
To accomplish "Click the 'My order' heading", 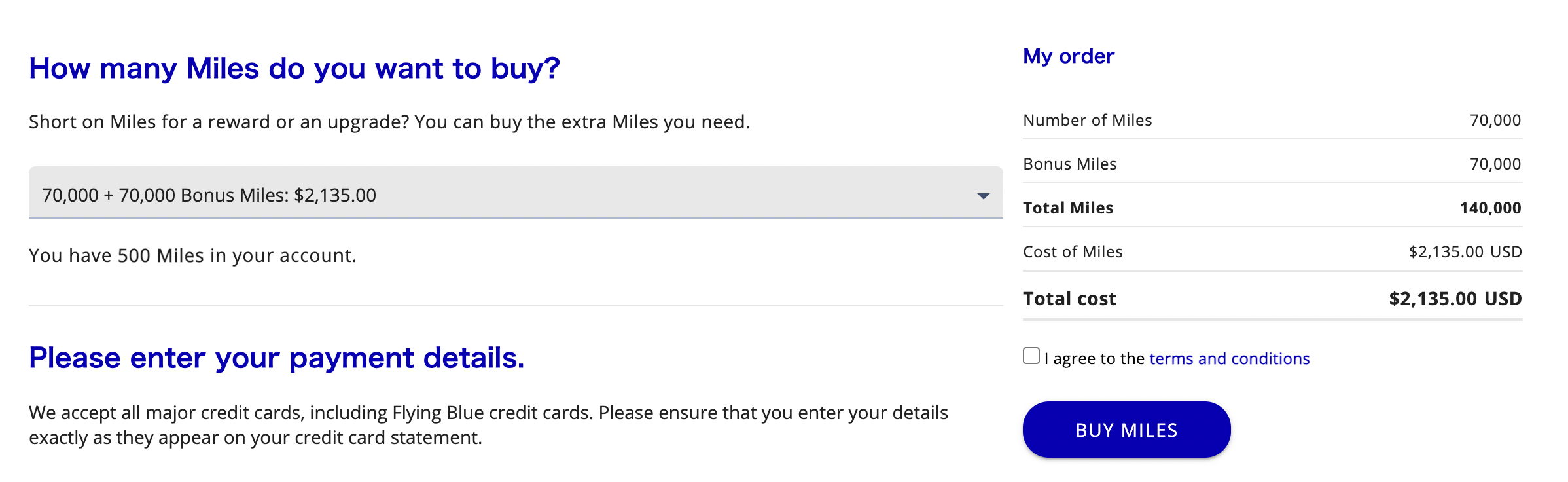I will (1068, 56).
